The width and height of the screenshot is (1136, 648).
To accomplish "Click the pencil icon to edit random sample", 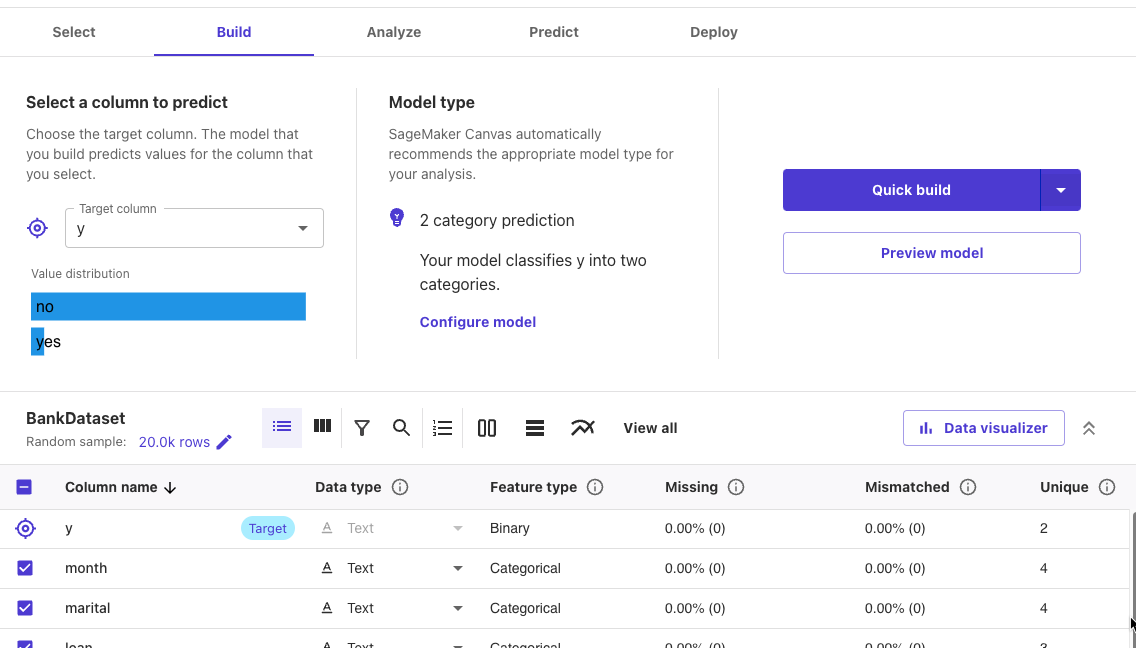I will pyautogui.click(x=224, y=442).
